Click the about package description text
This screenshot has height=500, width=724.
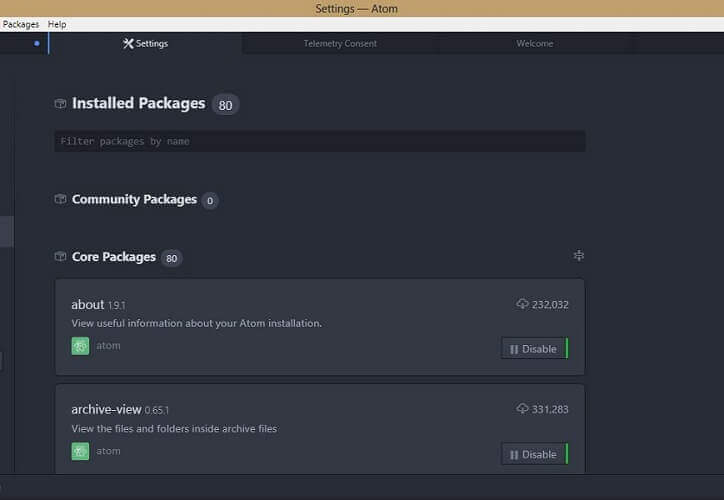tap(196, 323)
